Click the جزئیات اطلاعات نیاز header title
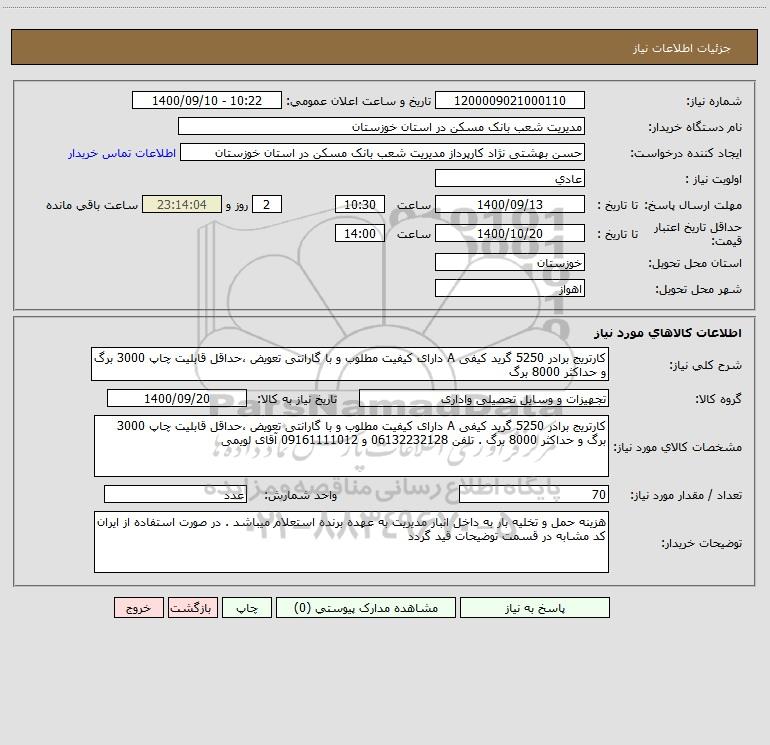Viewport: 770px width, 745px height. click(x=682, y=48)
